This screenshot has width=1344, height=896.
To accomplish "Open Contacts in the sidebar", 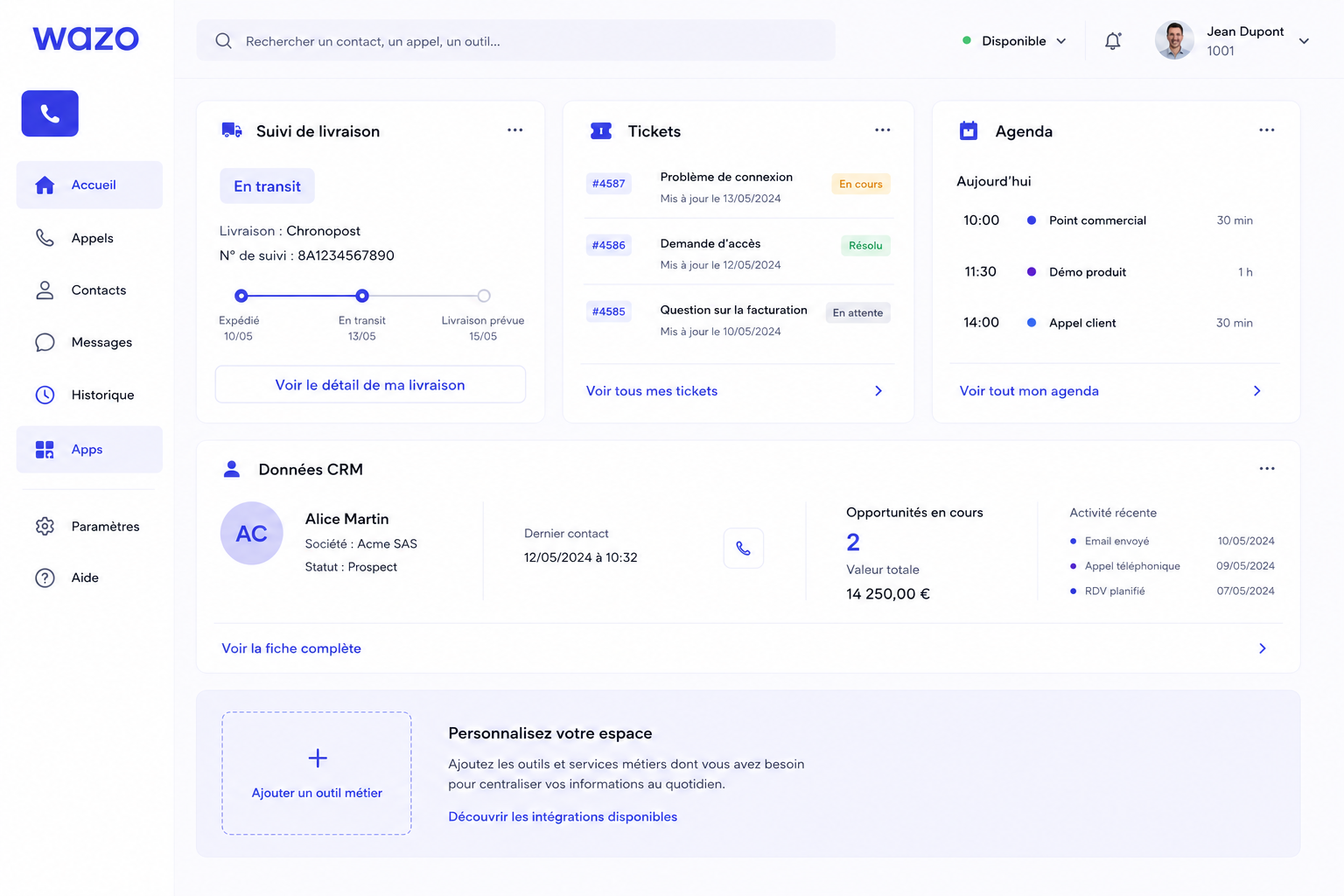I will pyautogui.click(x=89, y=290).
